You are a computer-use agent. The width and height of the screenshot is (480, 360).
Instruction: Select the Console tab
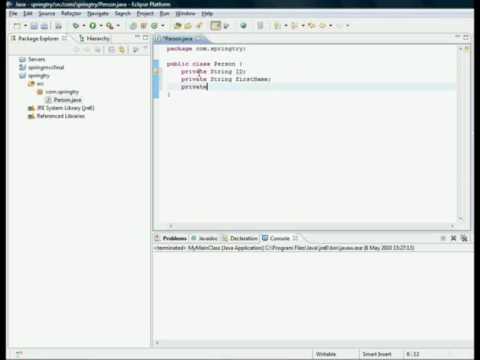[x=280, y=238]
